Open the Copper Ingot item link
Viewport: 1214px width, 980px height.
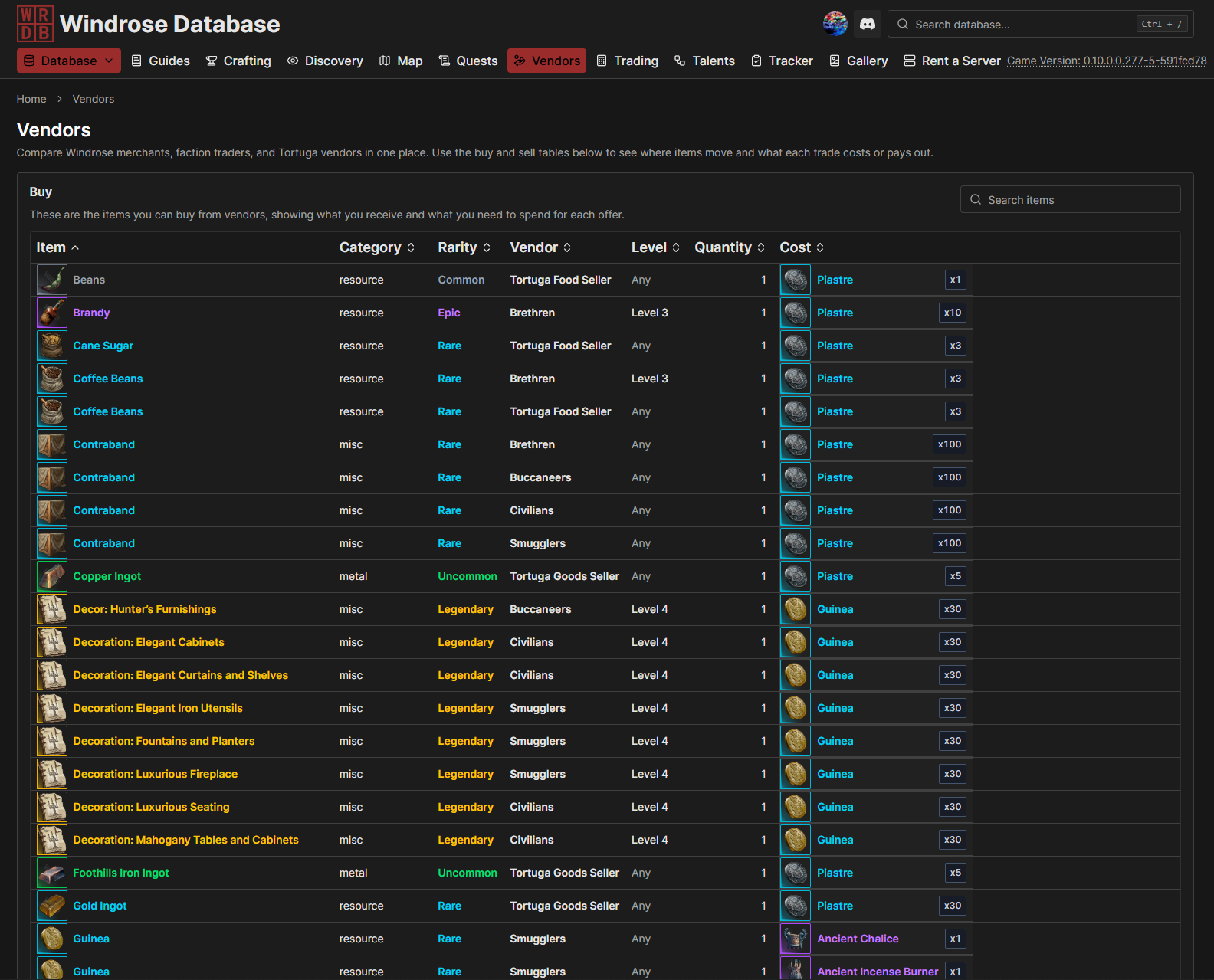click(107, 576)
